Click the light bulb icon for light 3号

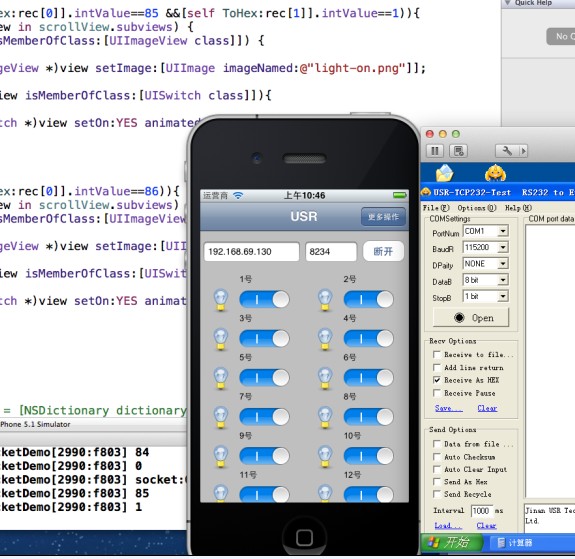point(221,339)
